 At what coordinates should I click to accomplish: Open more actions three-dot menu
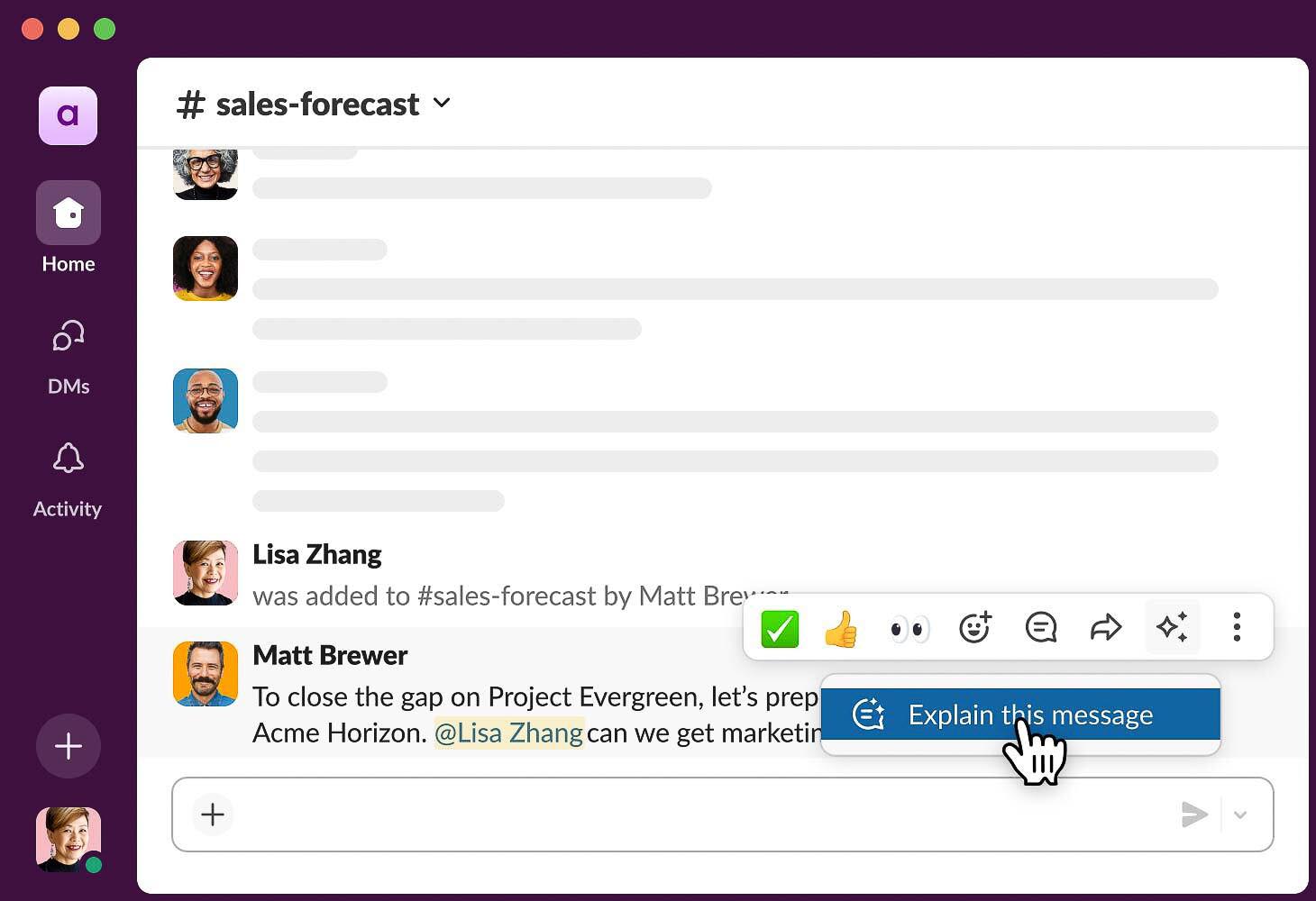click(x=1237, y=627)
